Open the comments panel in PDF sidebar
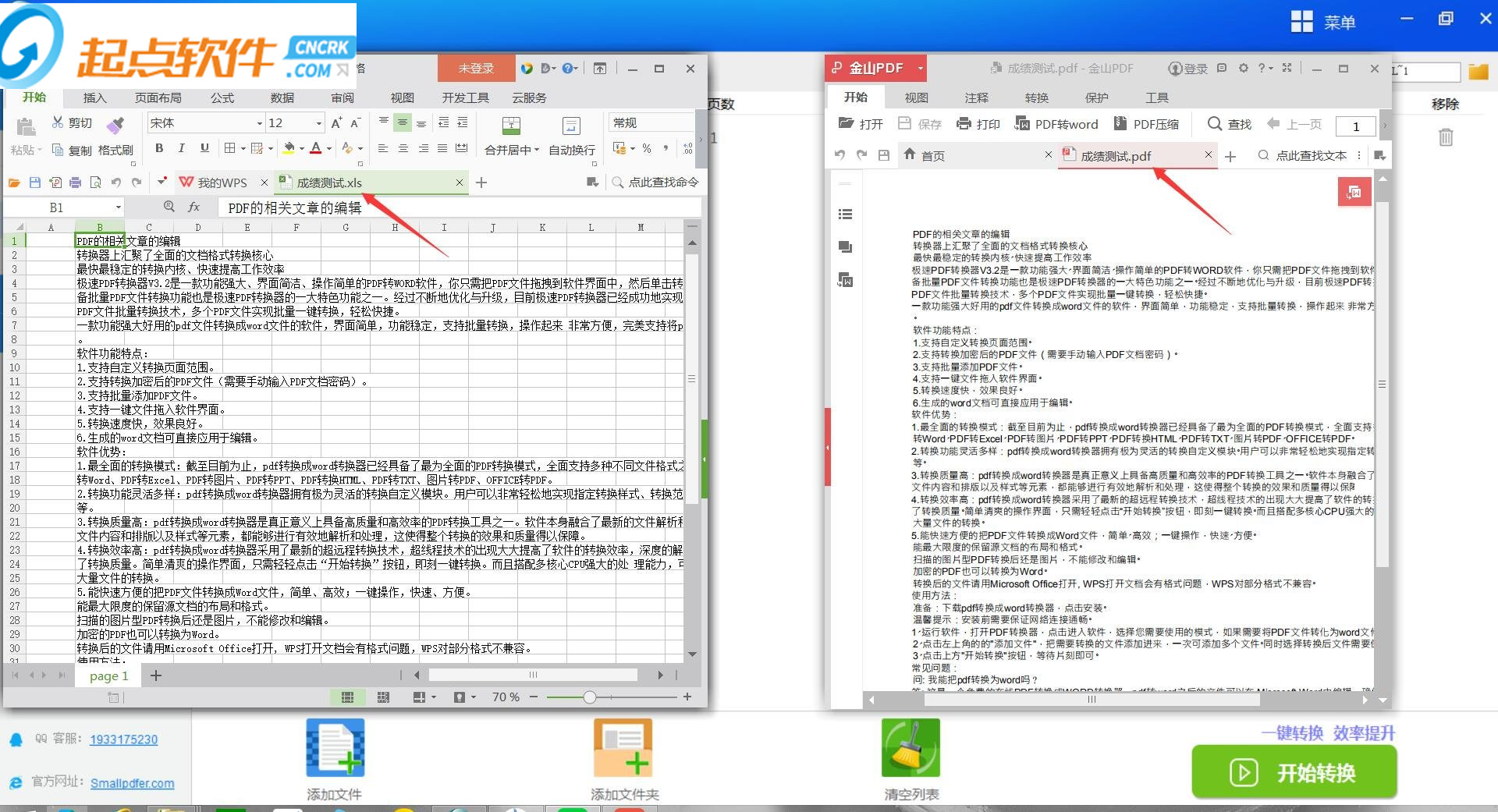Image resolution: width=1498 pixels, height=812 pixels. tap(845, 247)
